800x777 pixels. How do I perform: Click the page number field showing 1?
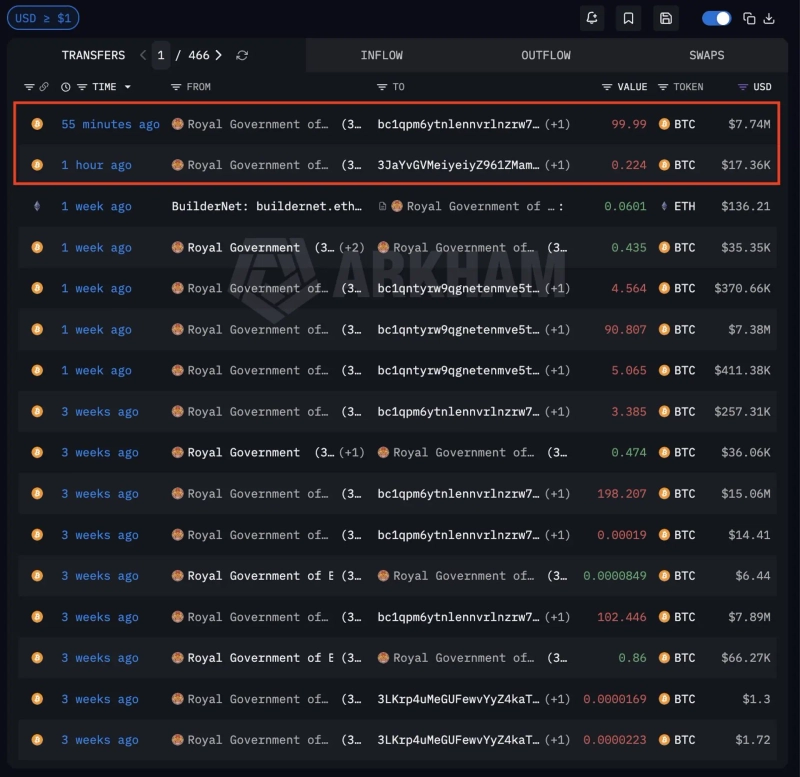[x=161, y=55]
